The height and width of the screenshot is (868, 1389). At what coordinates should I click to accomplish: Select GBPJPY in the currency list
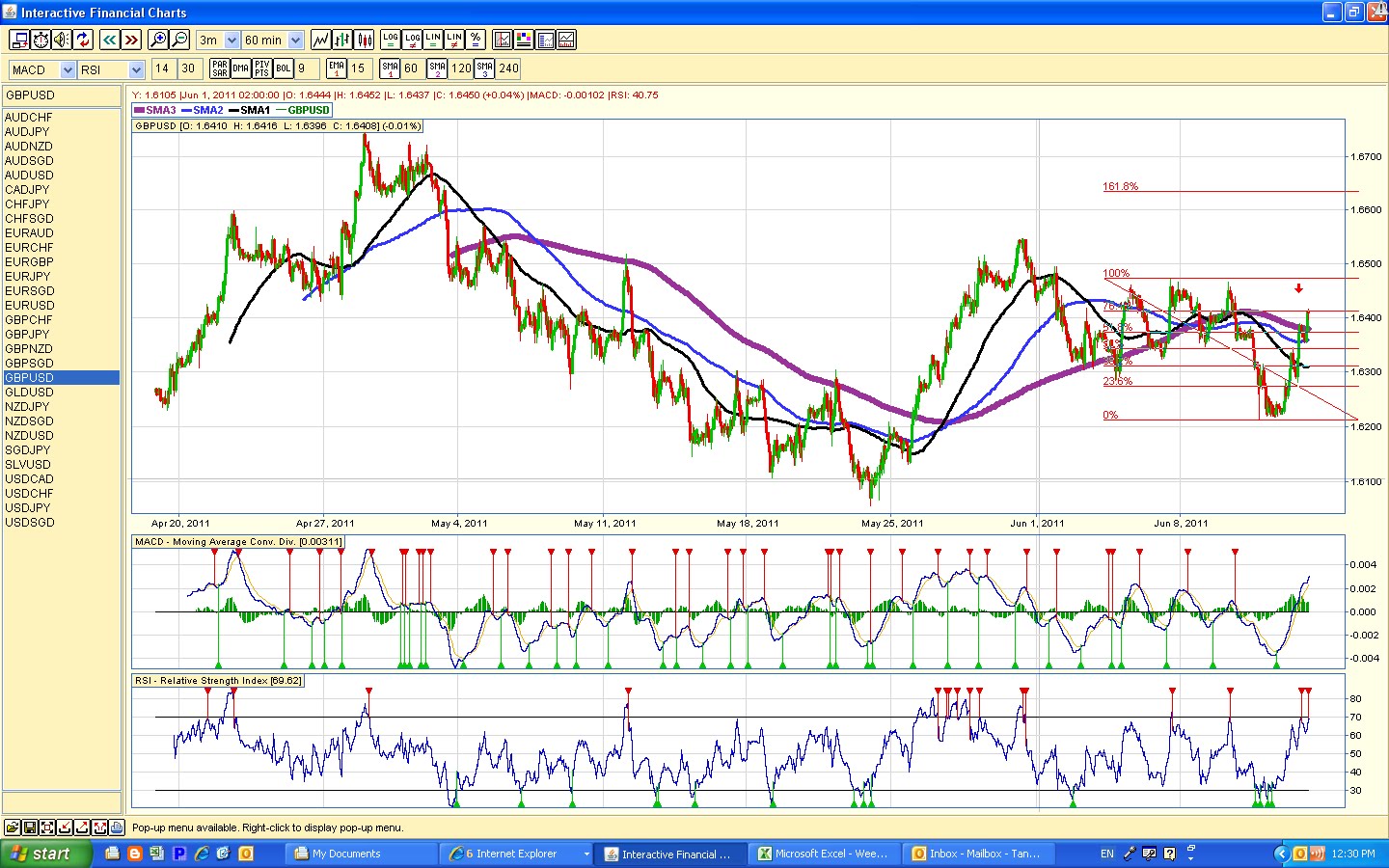click(x=62, y=335)
